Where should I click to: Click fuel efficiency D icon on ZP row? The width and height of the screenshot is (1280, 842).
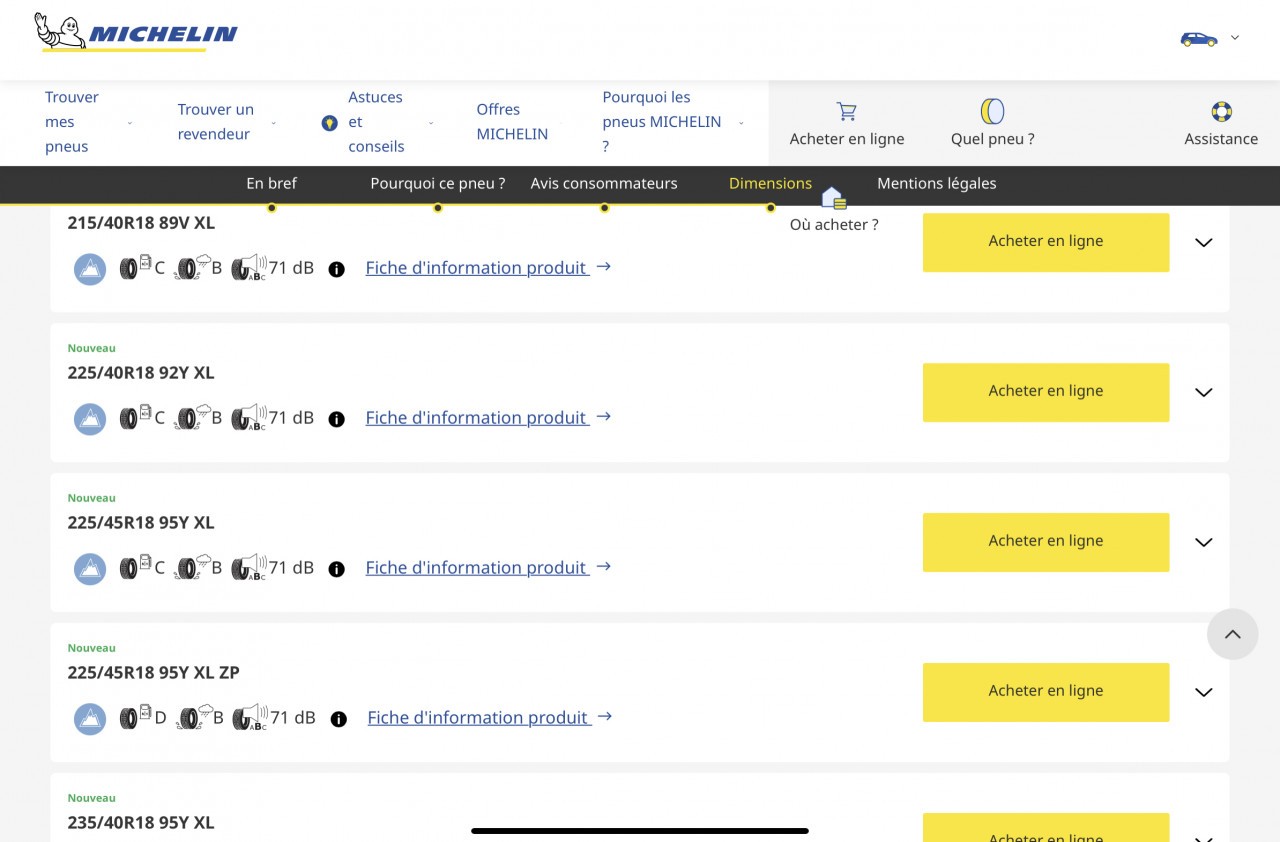(136, 717)
